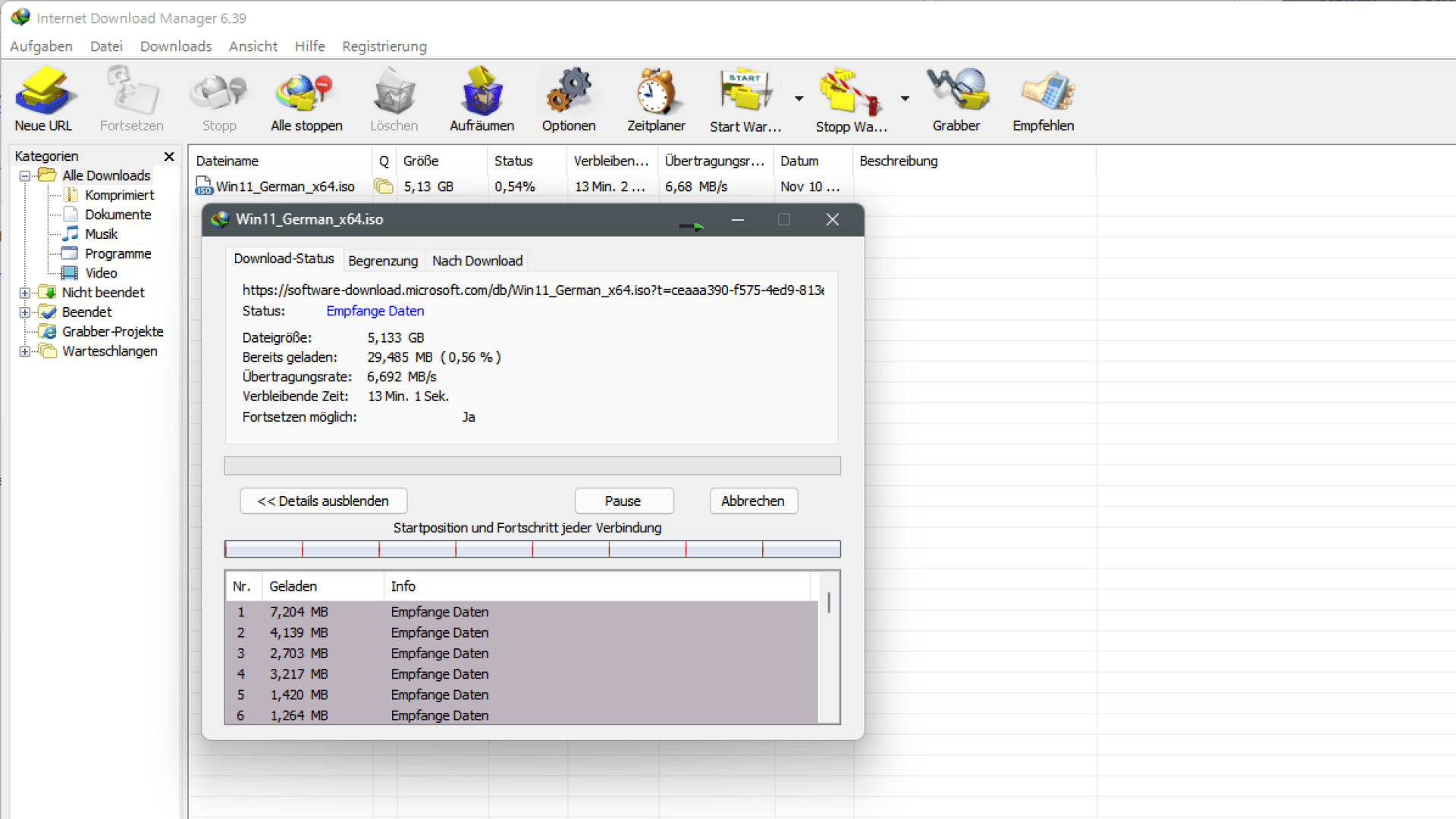Click the IDM icon in the dialog title
Screen dimensions: 1456x819
click(x=220, y=220)
